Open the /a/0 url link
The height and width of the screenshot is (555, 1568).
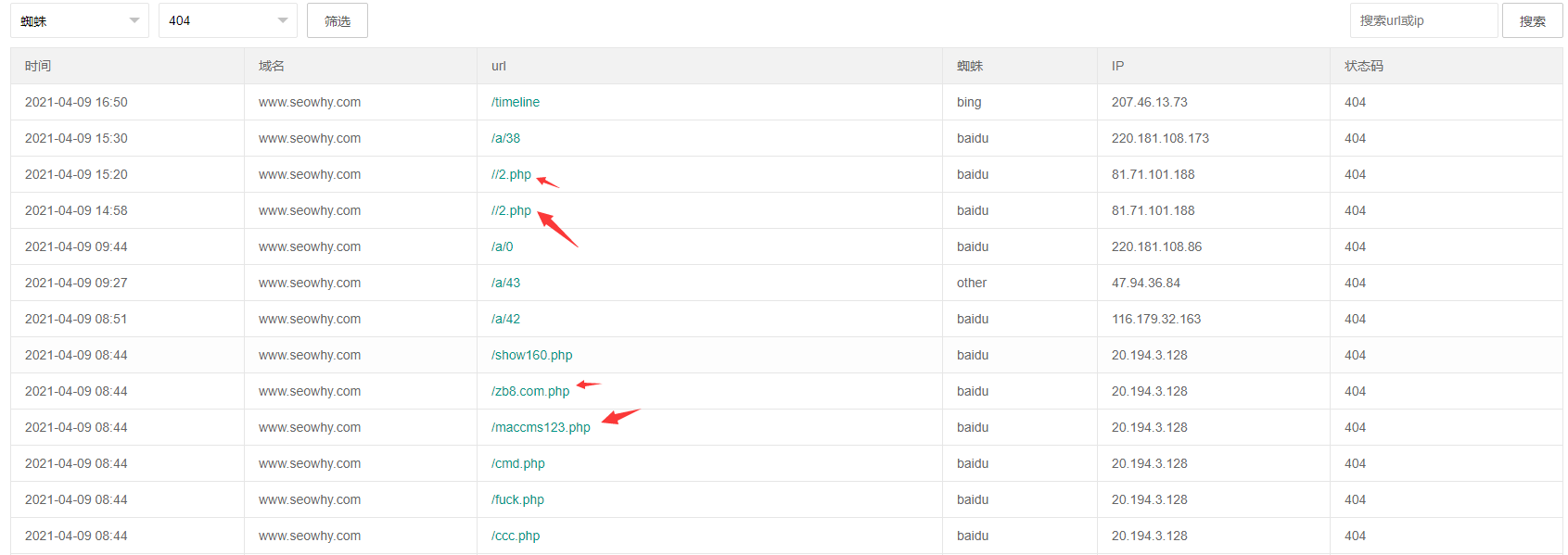click(502, 246)
